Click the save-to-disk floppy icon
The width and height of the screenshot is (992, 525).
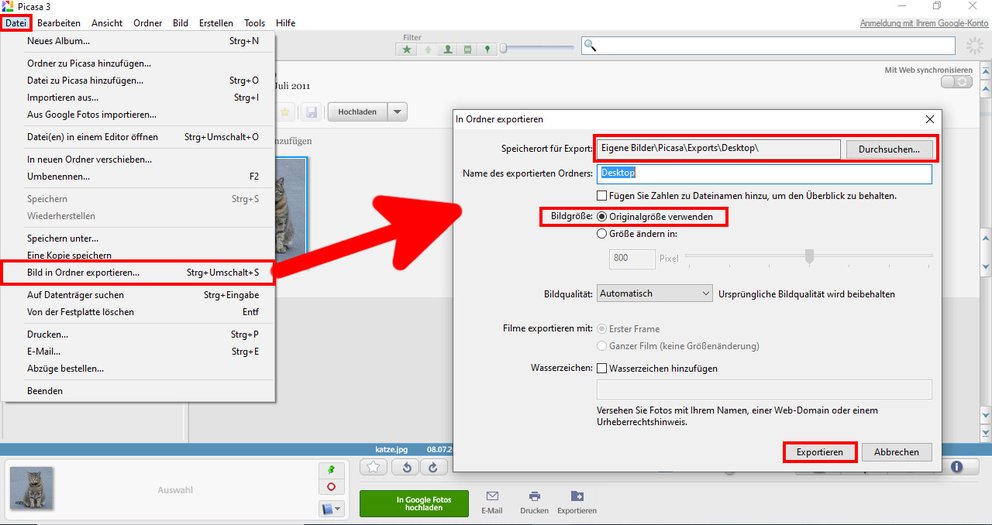click(311, 112)
